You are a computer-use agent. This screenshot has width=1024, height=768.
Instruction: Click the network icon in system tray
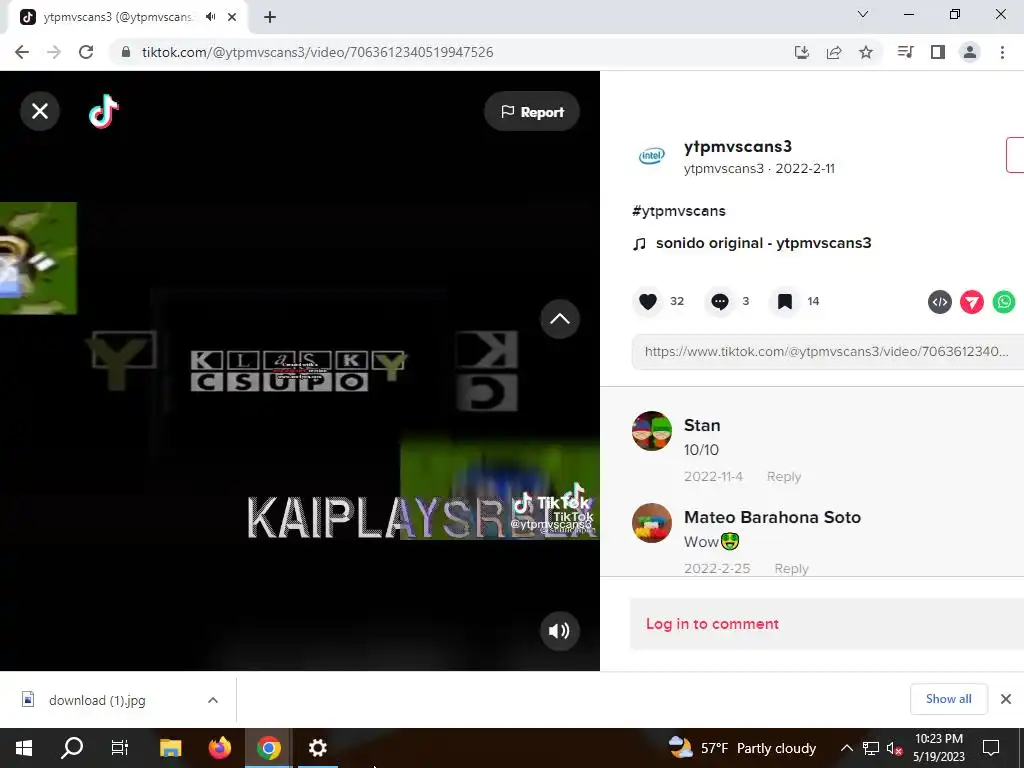871,748
